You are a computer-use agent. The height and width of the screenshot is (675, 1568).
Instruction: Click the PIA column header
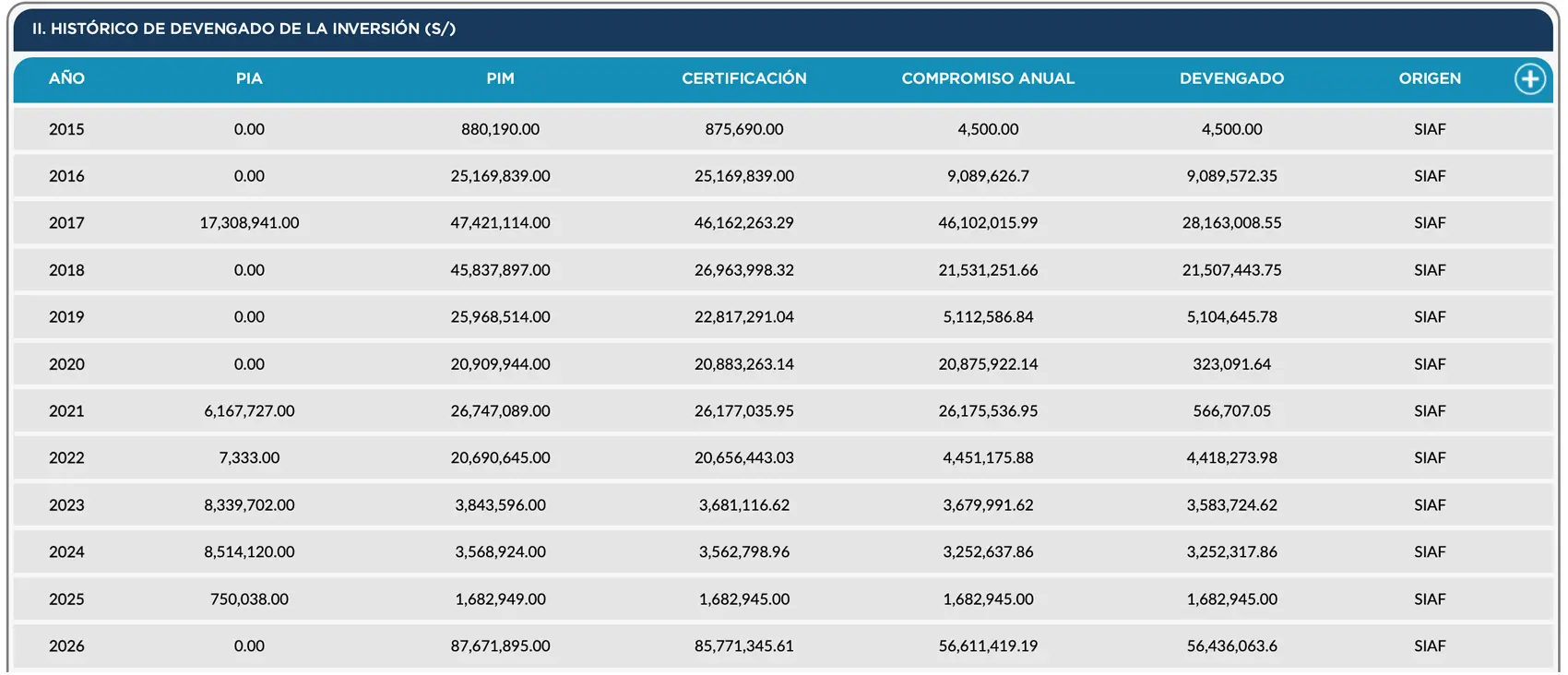click(x=249, y=78)
